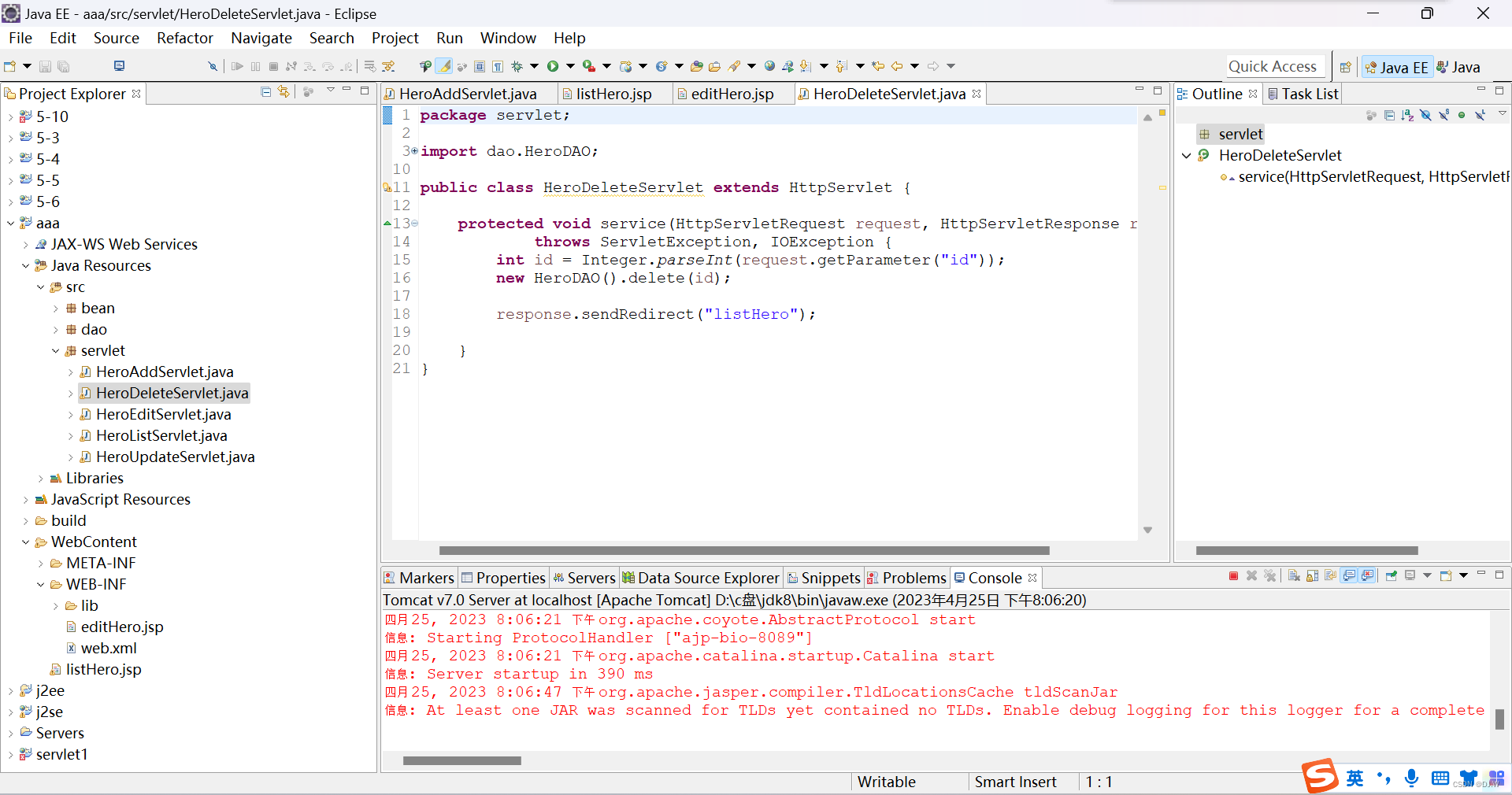Viewport: 1512px width, 795px height.
Task: Toggle console Scroll Lock
Action: click(x=1312, y=576)
